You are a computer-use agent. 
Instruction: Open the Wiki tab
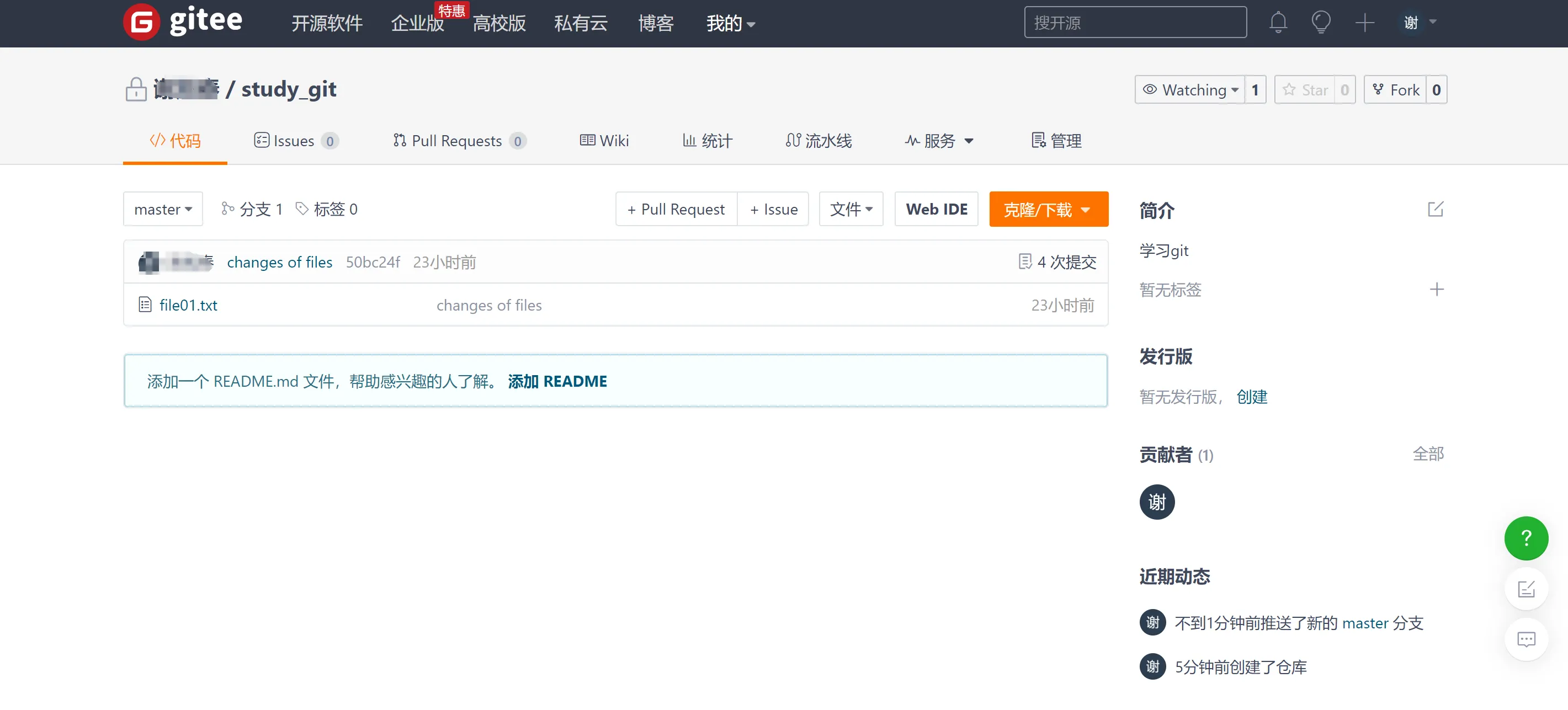tap(604, 141)
